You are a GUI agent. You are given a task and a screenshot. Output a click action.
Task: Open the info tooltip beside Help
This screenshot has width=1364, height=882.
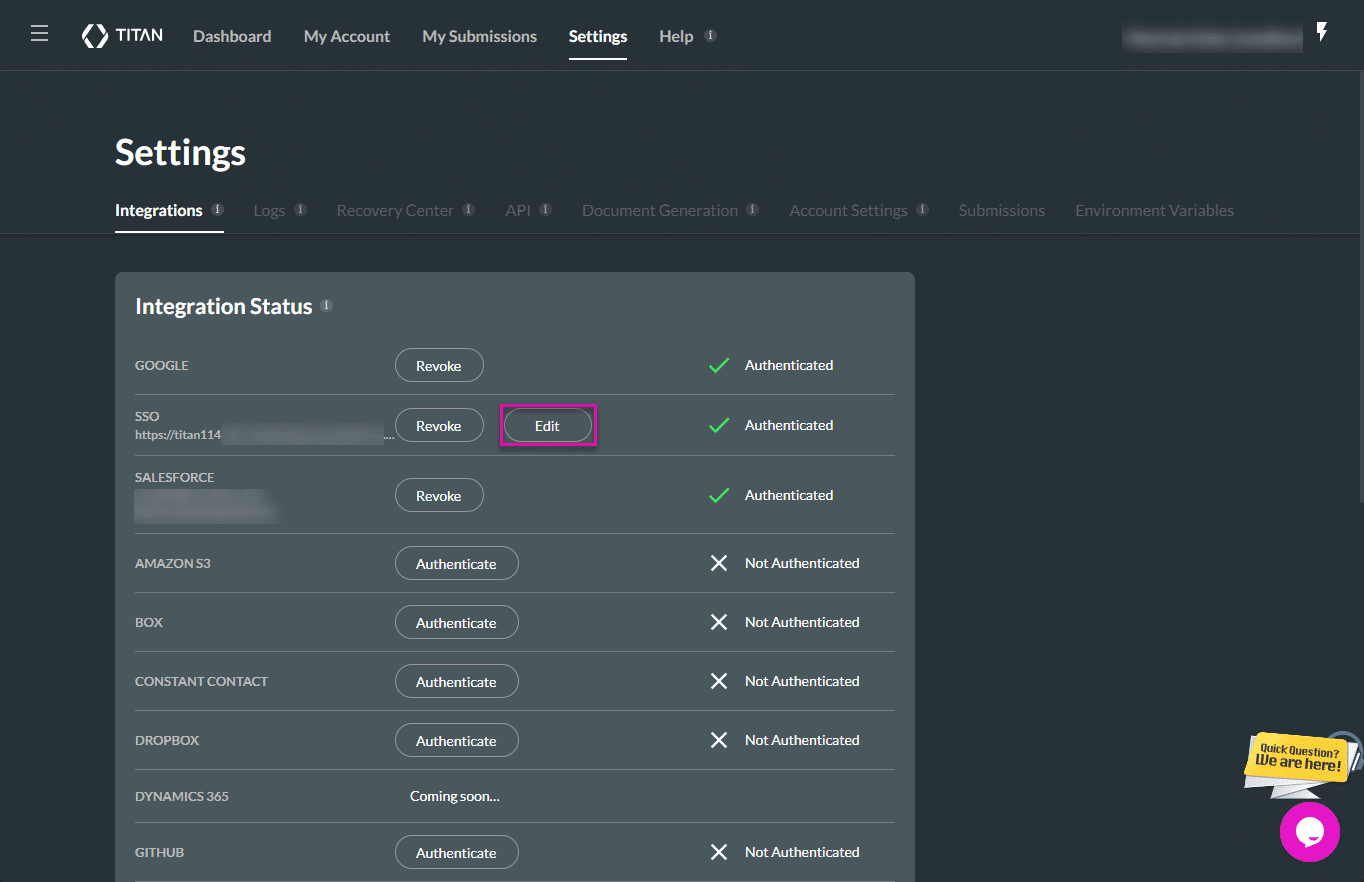[x=712, y=35]
